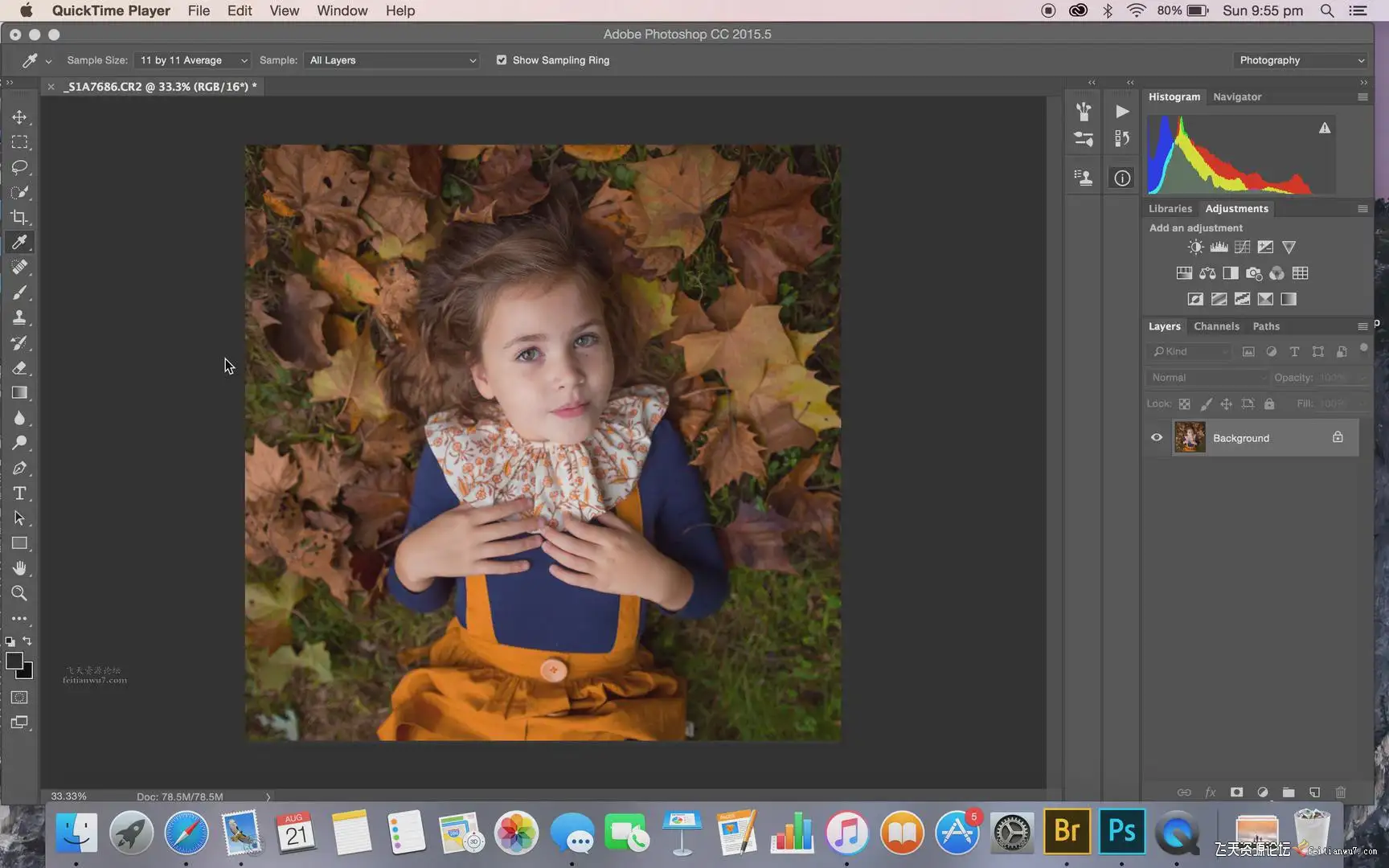Uncheck Show Sampling Ring checkbox
1389x868 pixels.
click(x=502, y=60)
